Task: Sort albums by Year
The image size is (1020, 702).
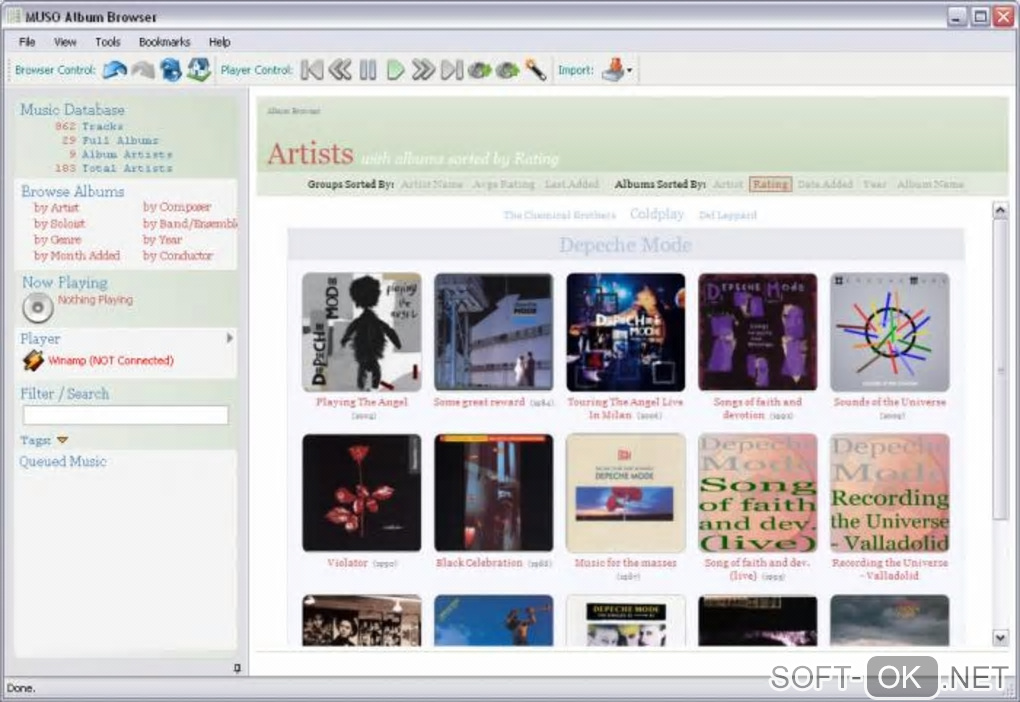Action: tap(874, 184)
